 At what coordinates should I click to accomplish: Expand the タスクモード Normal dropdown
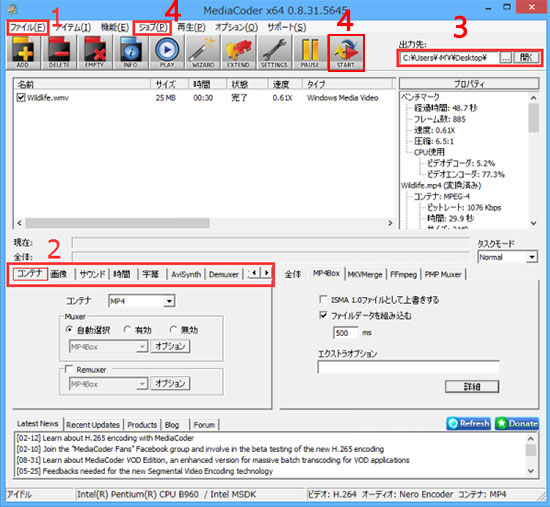pyautogui.click(x=507, y=257)
